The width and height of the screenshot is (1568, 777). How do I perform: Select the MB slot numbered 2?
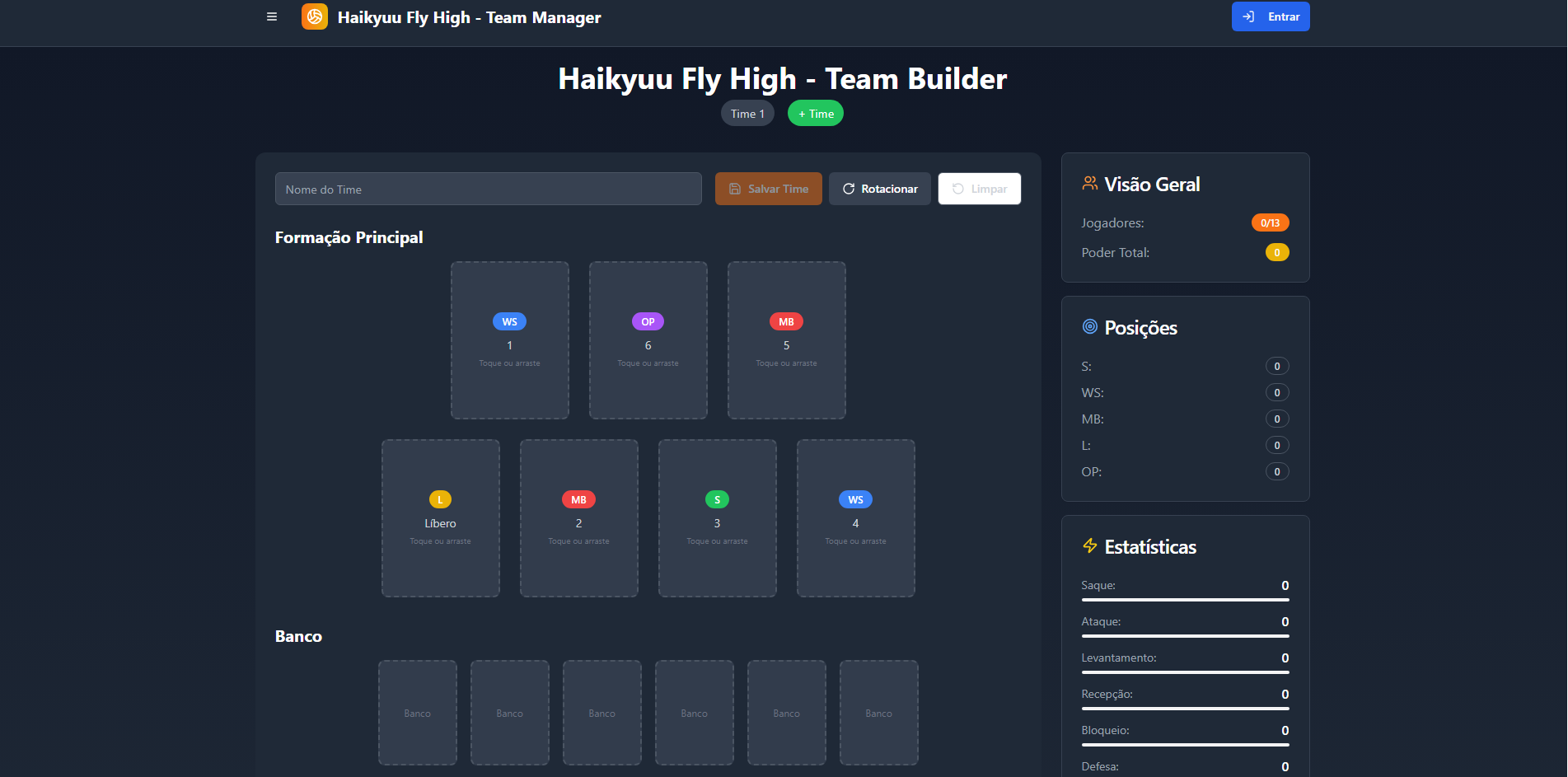tap(579, 518)
